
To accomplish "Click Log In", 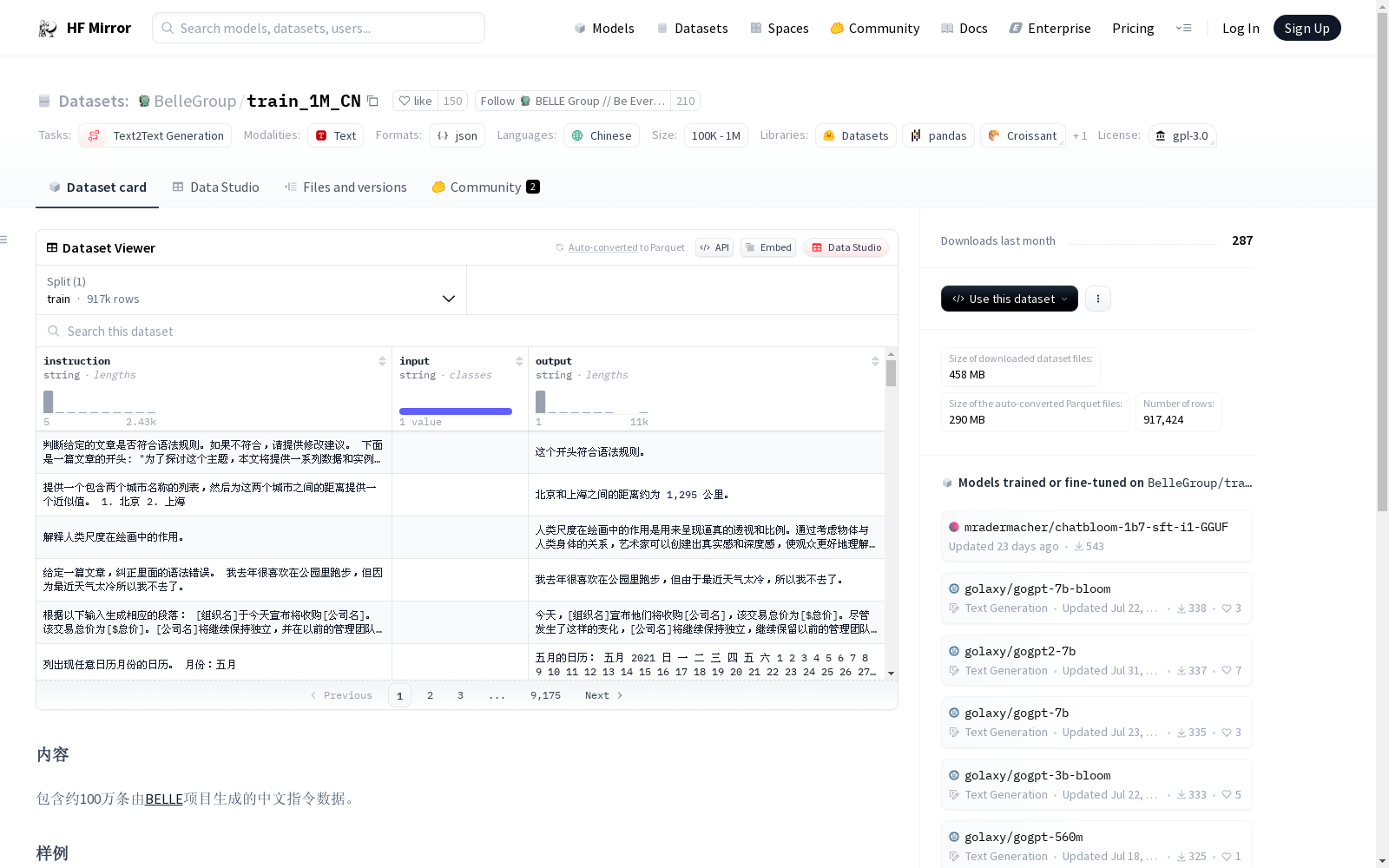I will 1241,28.
